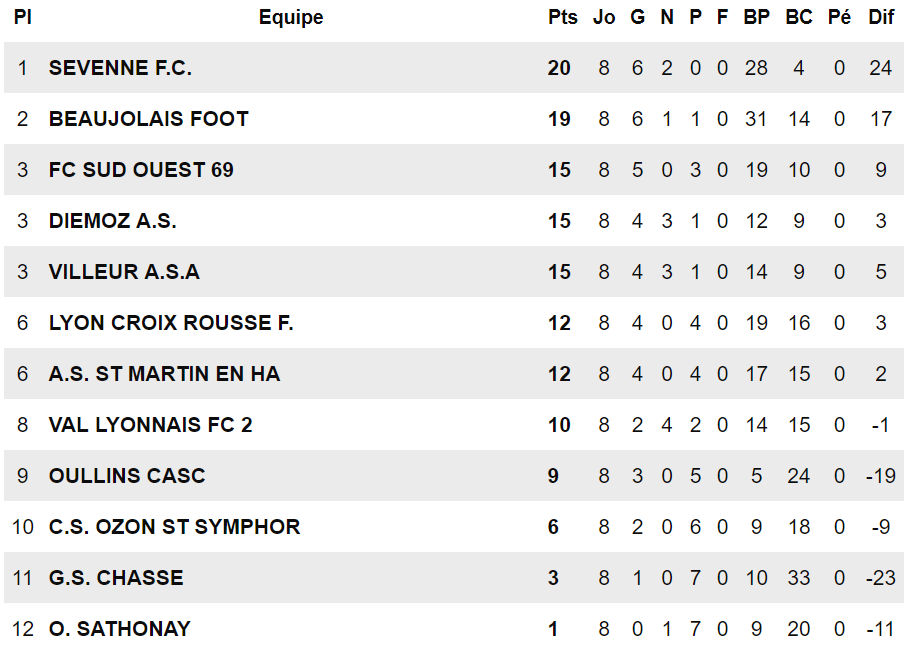This screenshot has height=654, width=905.
Task: Click the Equipe column header
Action: tap(291, 17)
